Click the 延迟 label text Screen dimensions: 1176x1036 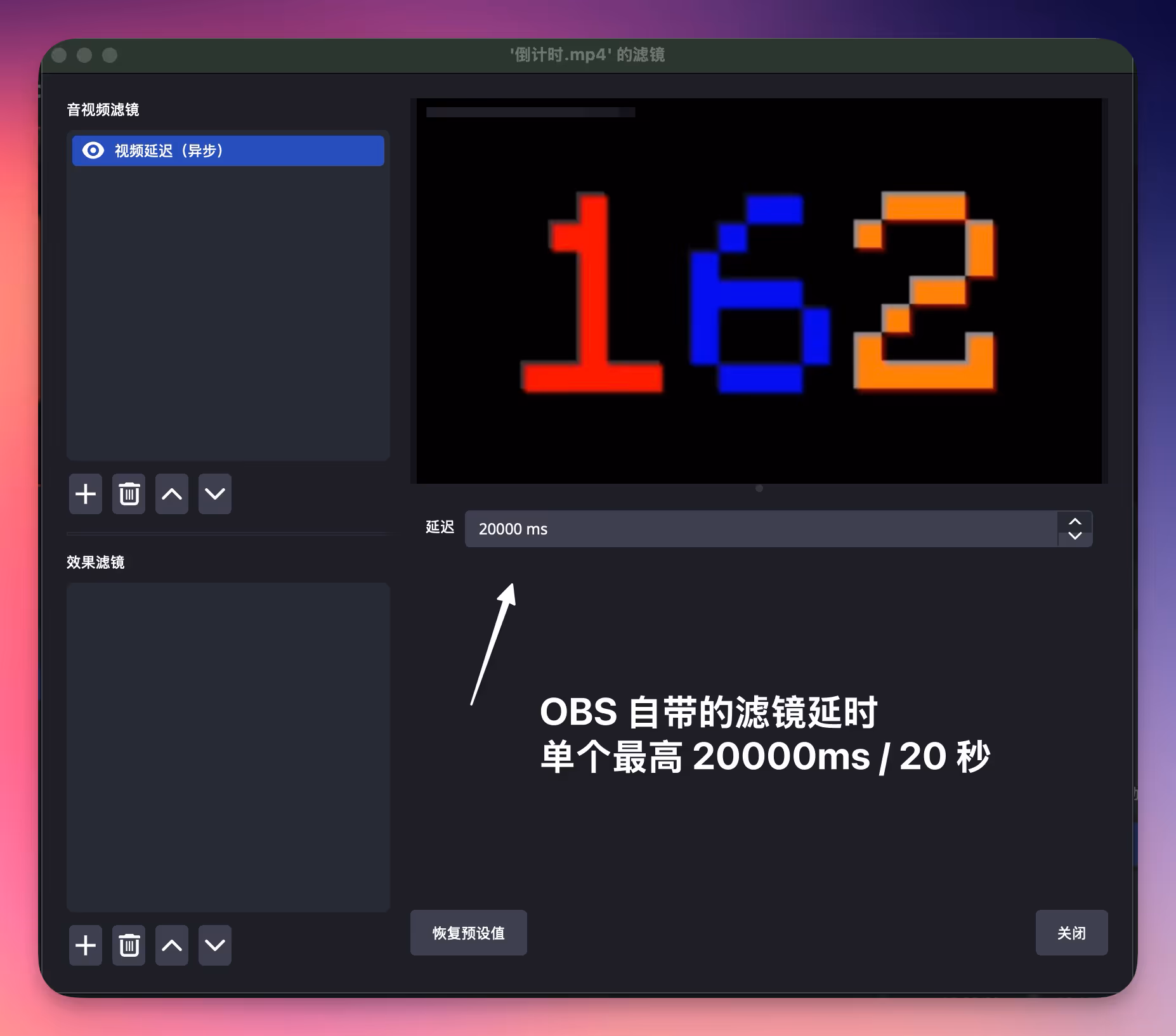(440, 528)
